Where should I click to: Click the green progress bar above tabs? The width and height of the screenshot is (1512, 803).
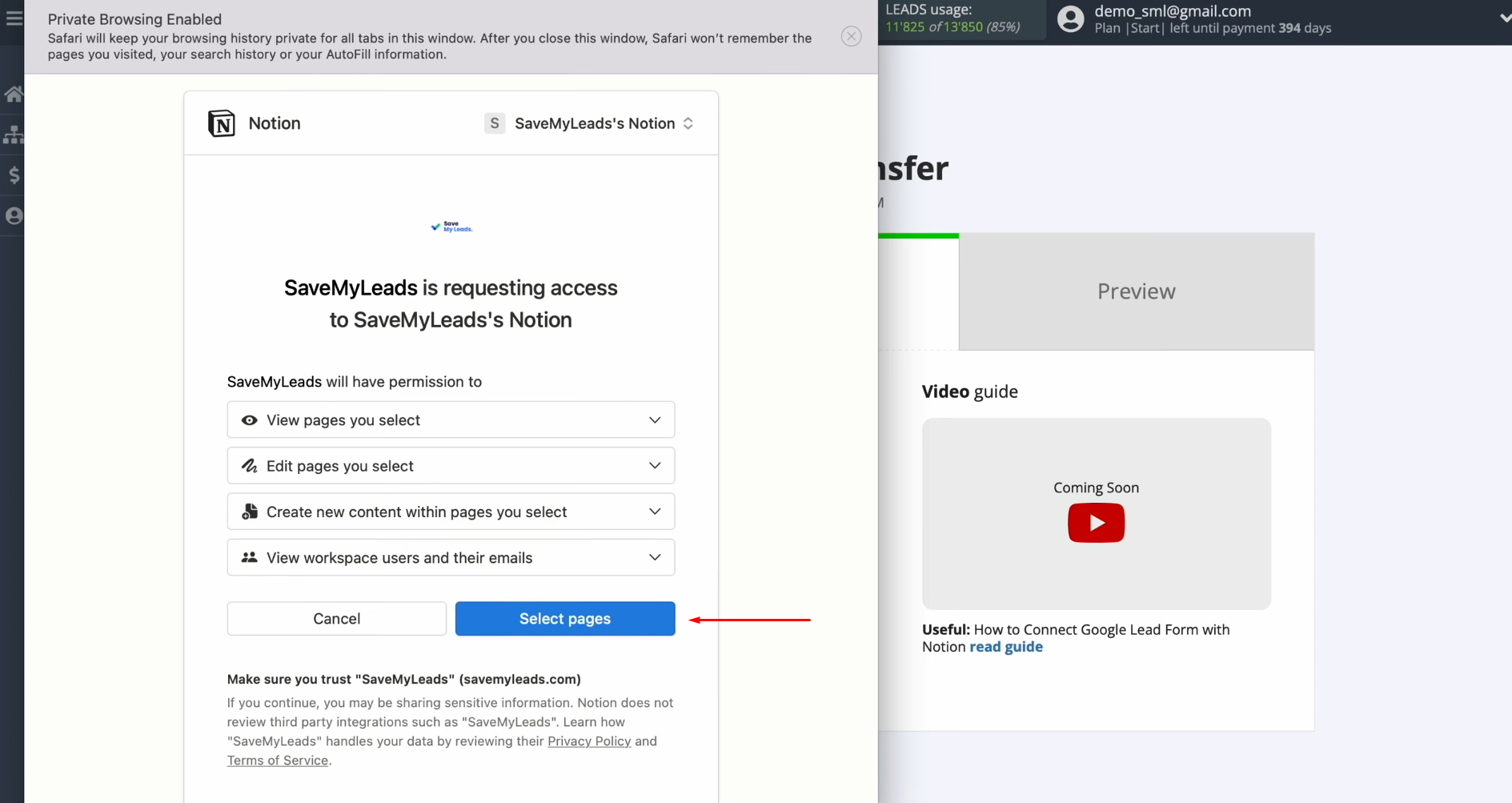pyautogui.click(x=919, y=236)
